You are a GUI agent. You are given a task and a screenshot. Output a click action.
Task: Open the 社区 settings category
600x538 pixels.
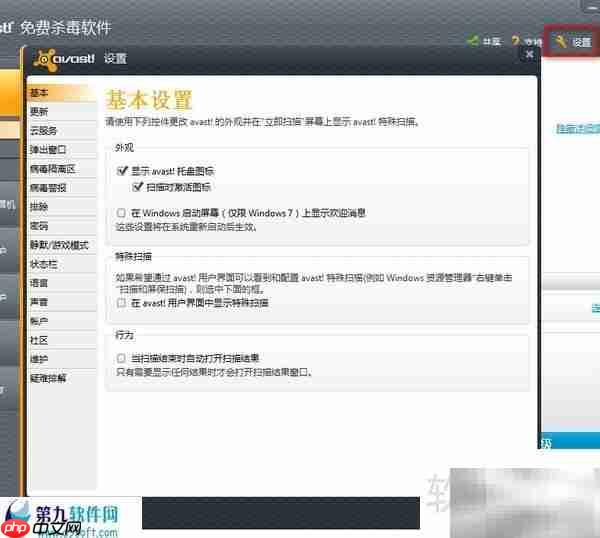[x=62, y=340]
